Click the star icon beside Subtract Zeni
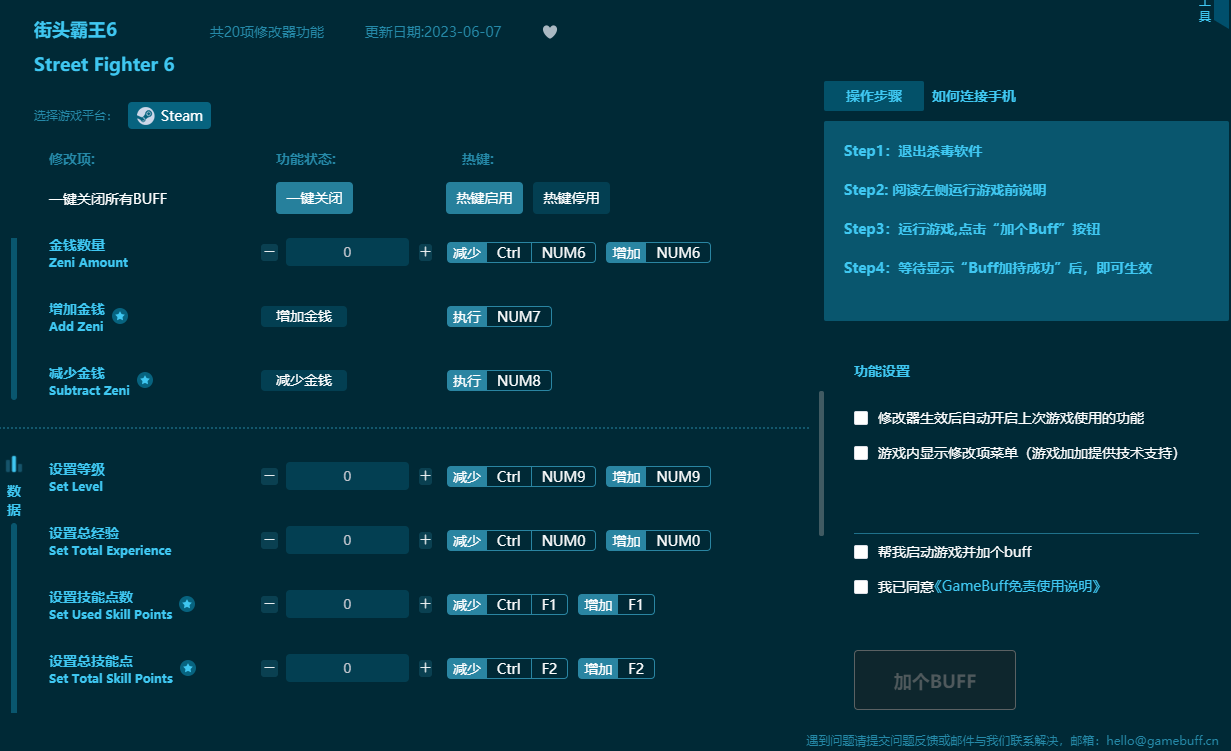The width and height of the screenshot is (1231, 751). coord(145,380)
